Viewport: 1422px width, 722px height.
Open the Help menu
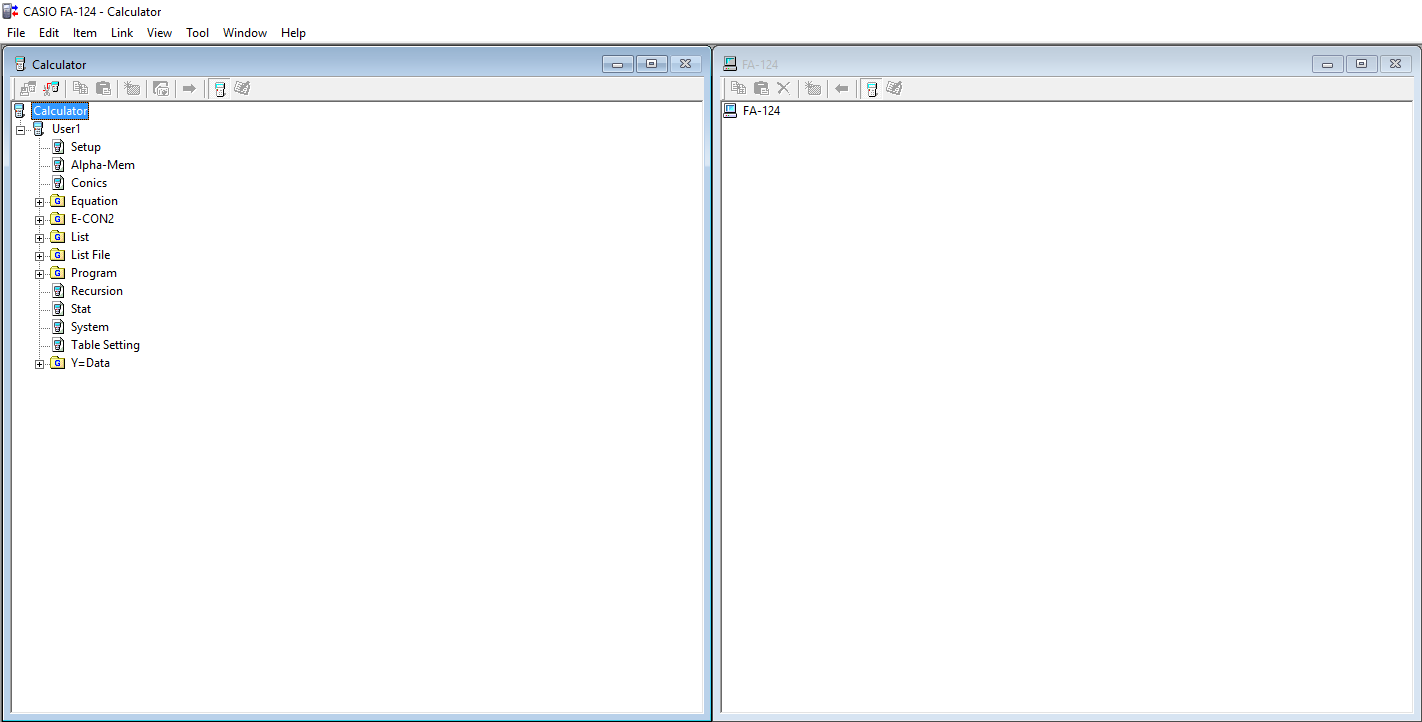click(x=294, y=33)
